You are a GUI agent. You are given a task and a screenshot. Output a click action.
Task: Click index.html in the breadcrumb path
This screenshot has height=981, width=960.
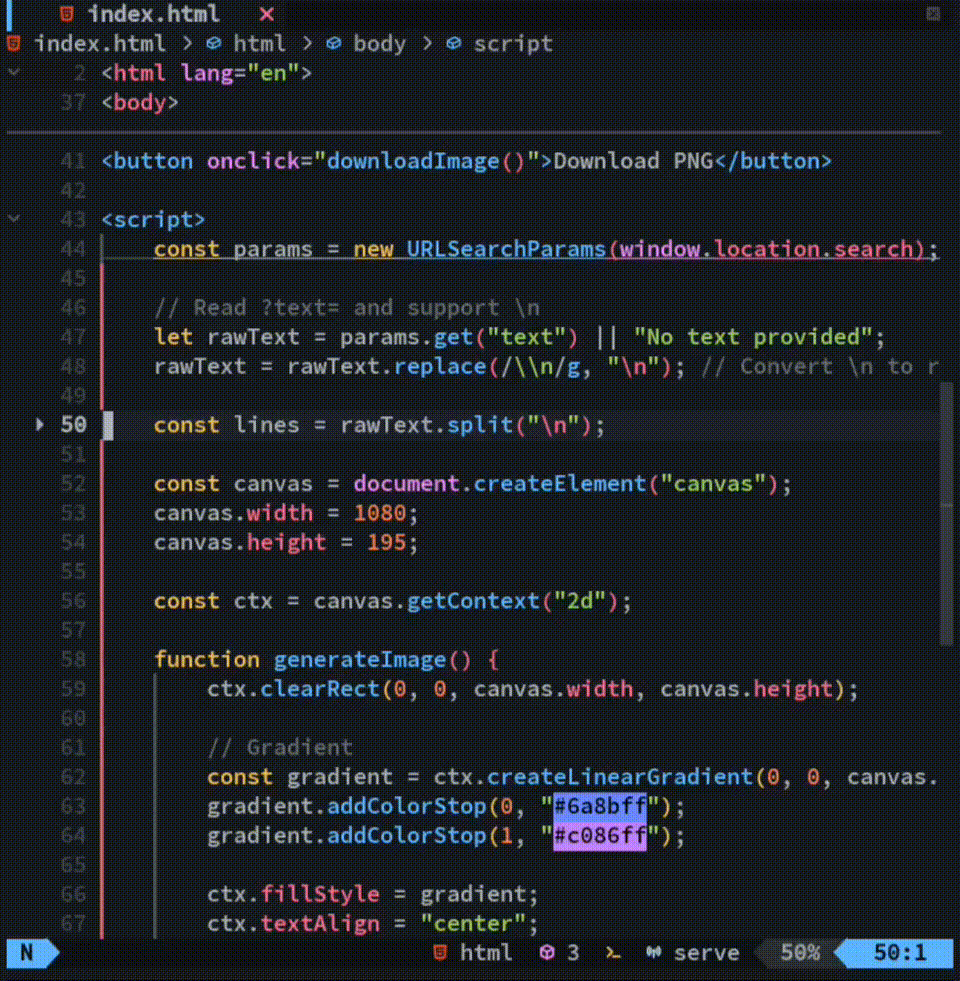100,44
